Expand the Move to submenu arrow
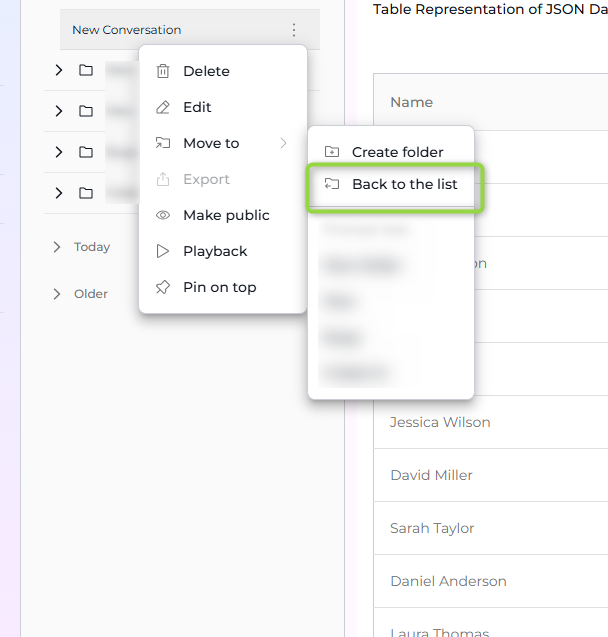608x637 pixels. point(283,143)
